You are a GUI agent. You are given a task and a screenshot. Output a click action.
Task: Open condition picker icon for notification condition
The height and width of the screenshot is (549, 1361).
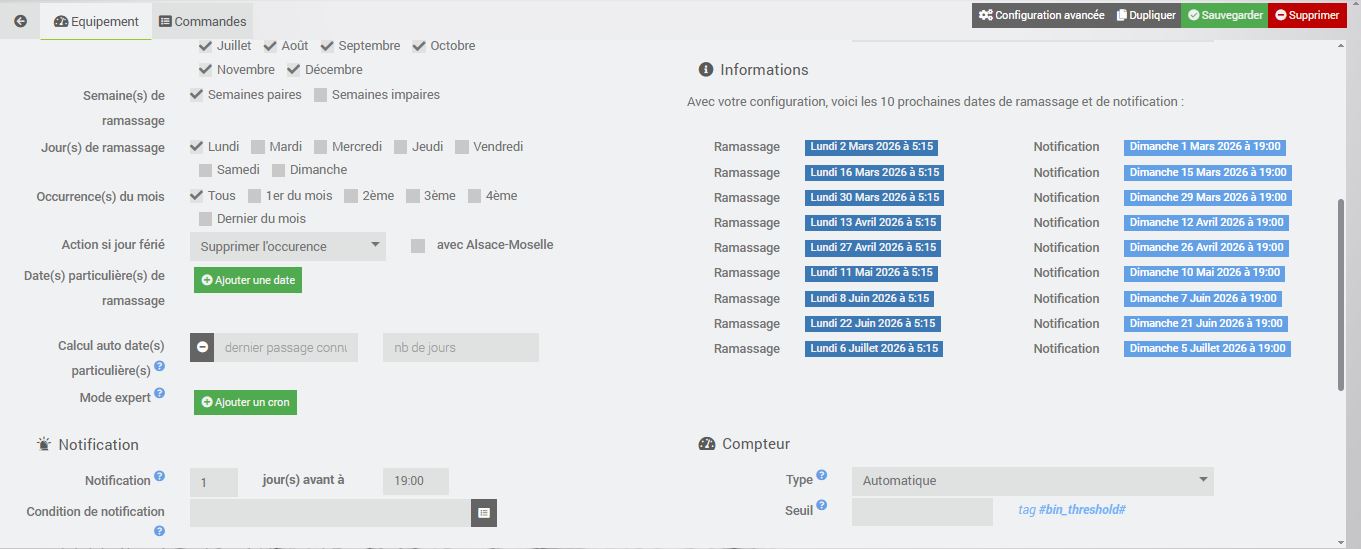coord(484,512)
